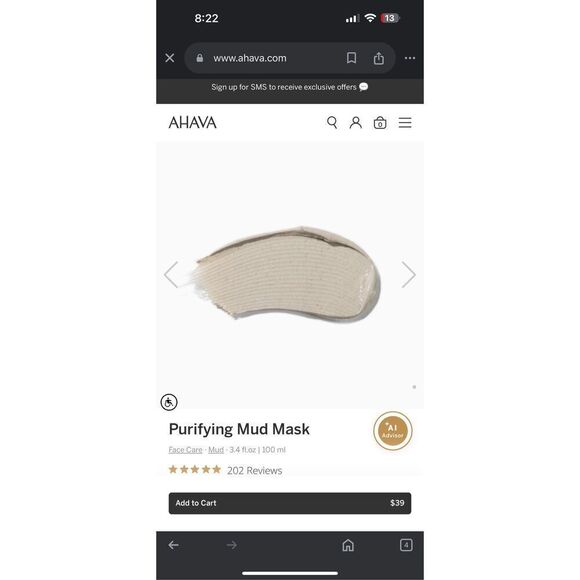Open the three-dot browser options menu
The image size is (580, 580).
[410, 58]
